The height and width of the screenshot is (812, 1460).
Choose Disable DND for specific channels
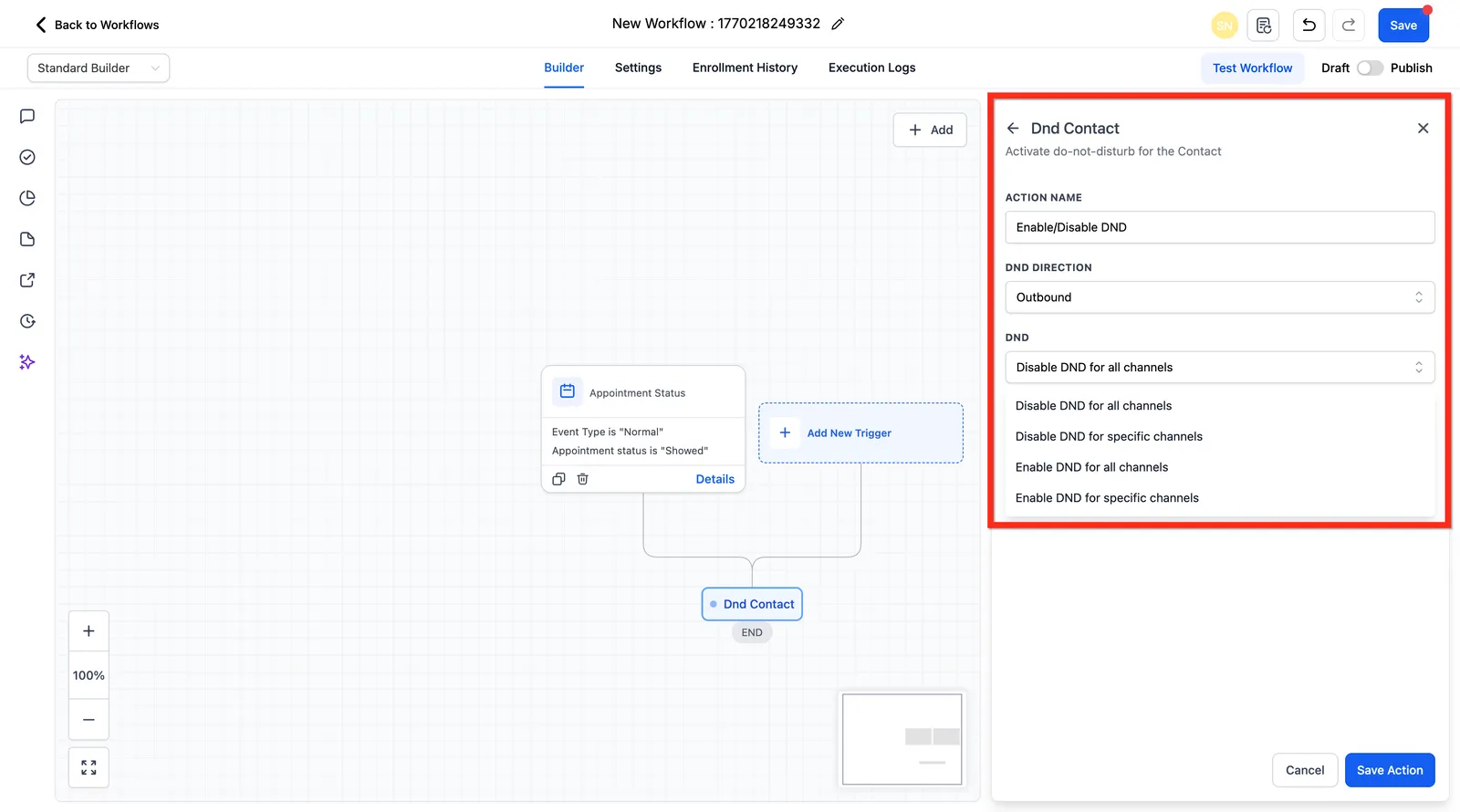click(x=1219, y=436)
